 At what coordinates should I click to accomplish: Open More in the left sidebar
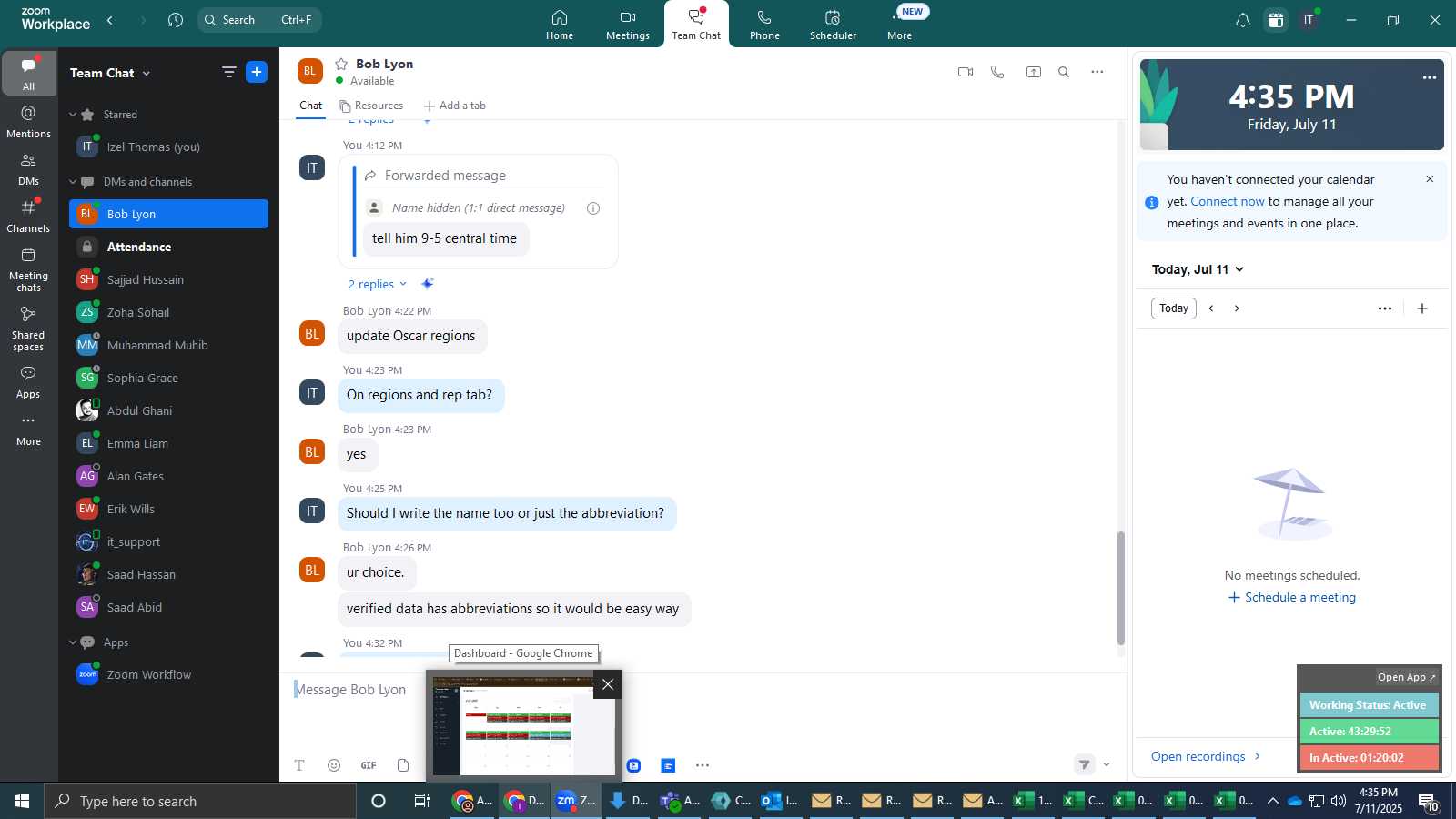(x=28, y=430)
